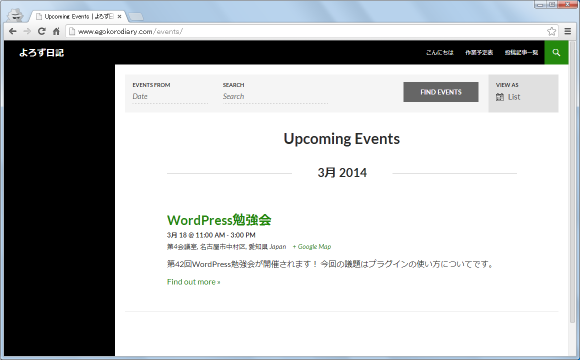Open the WordPress勉強会 event title

[x=219, y=220]
